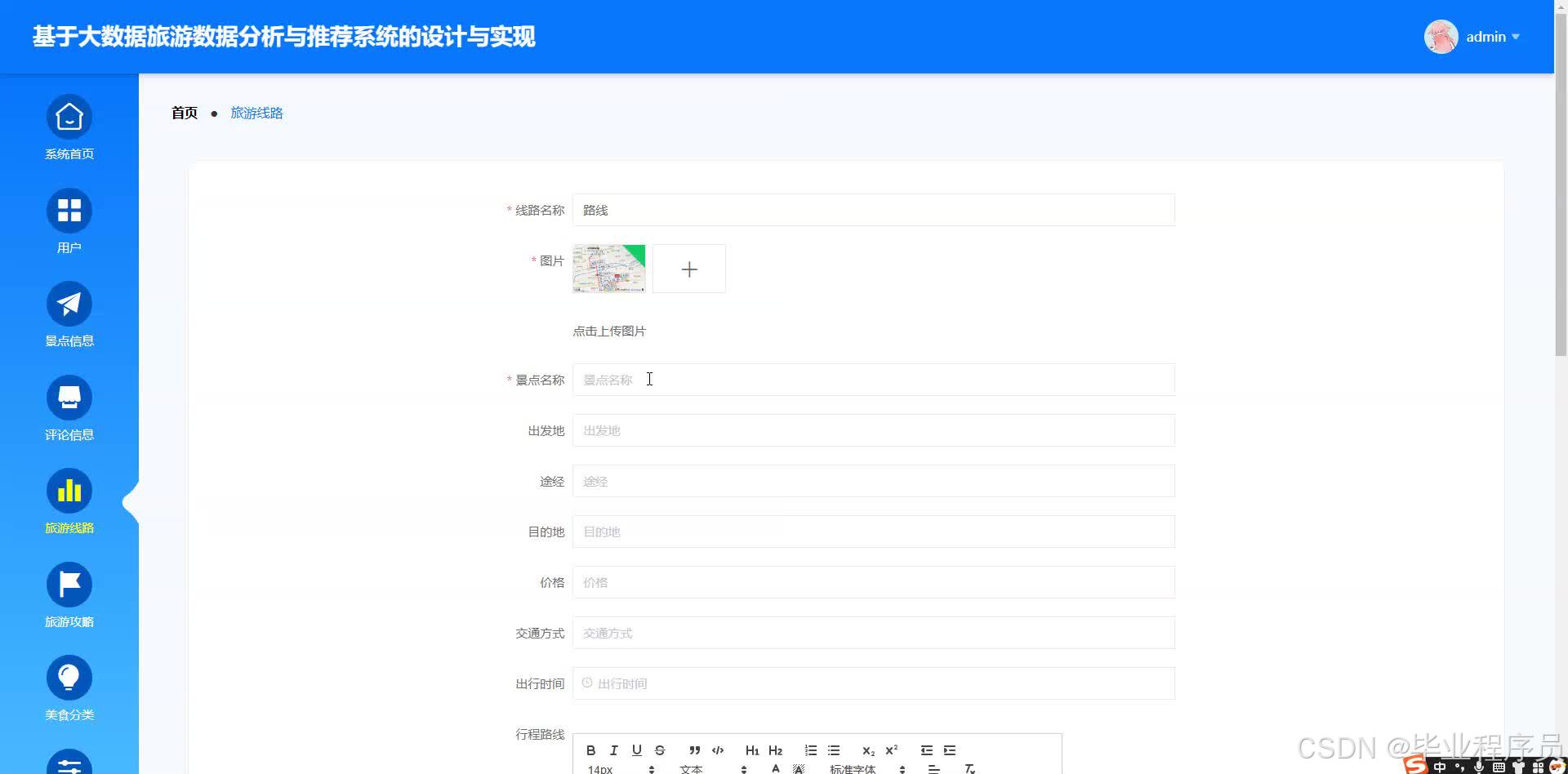Focus the 途经 input field

click(874, 481)
